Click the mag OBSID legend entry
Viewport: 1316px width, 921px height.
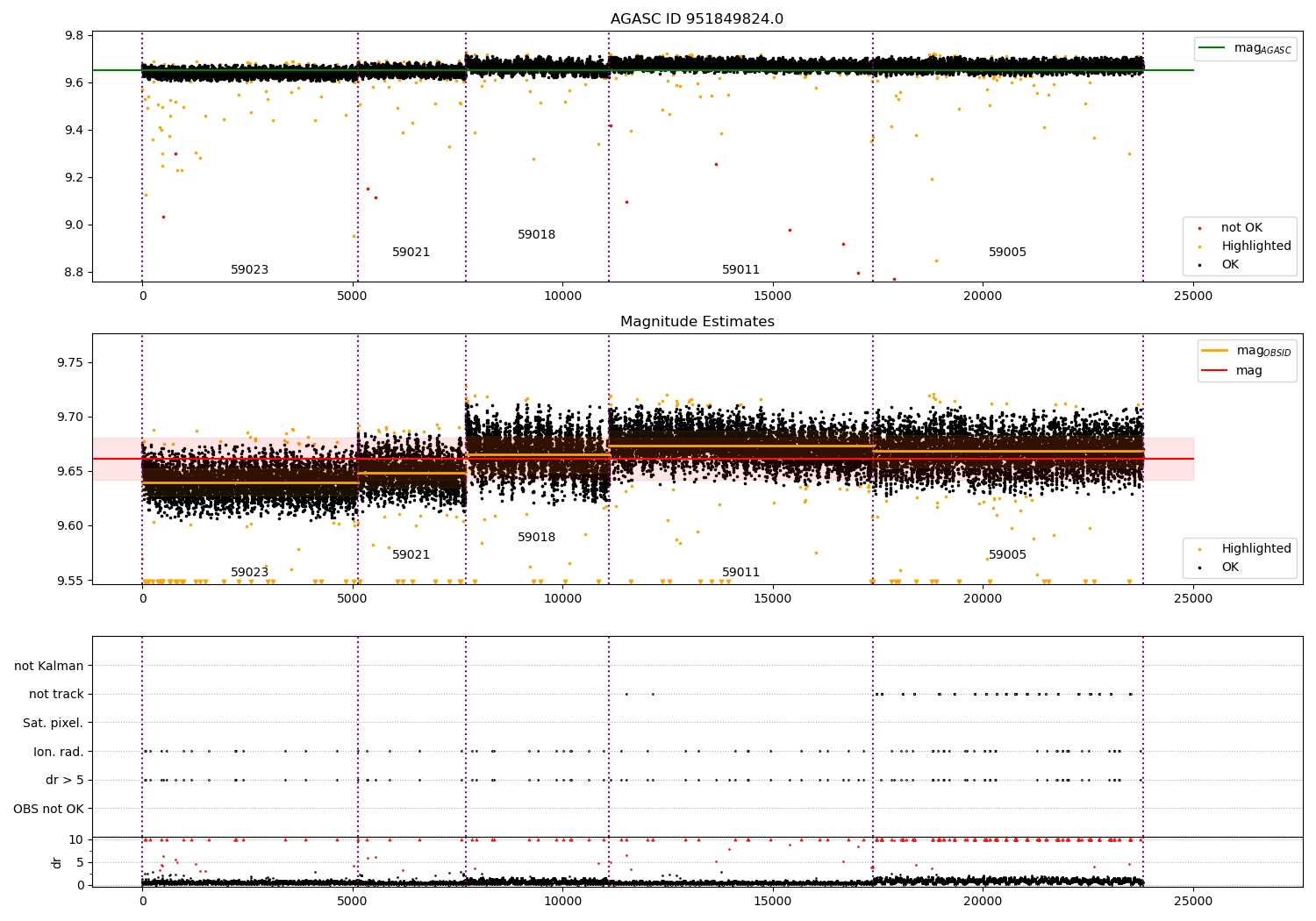click(1247, 351)
